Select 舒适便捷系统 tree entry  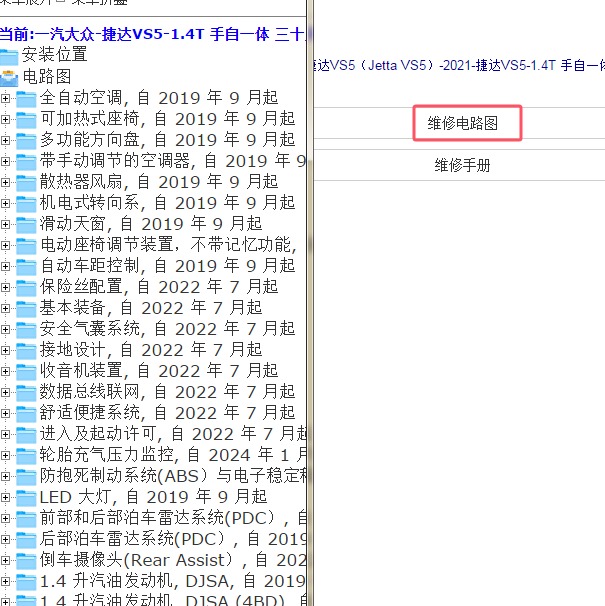(167, 413)
